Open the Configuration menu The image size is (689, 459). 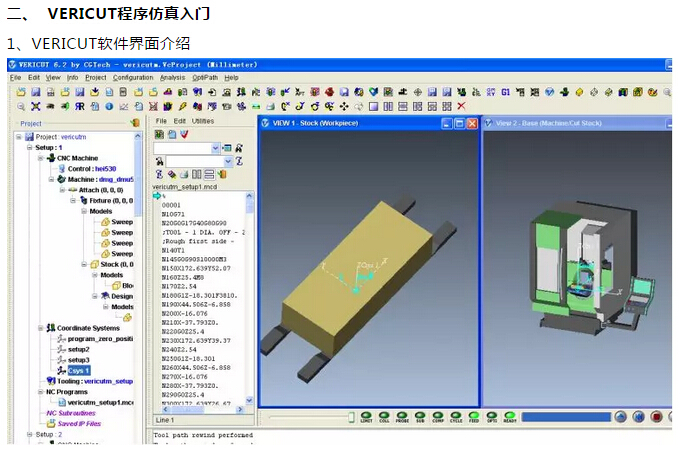click(133, 77)
